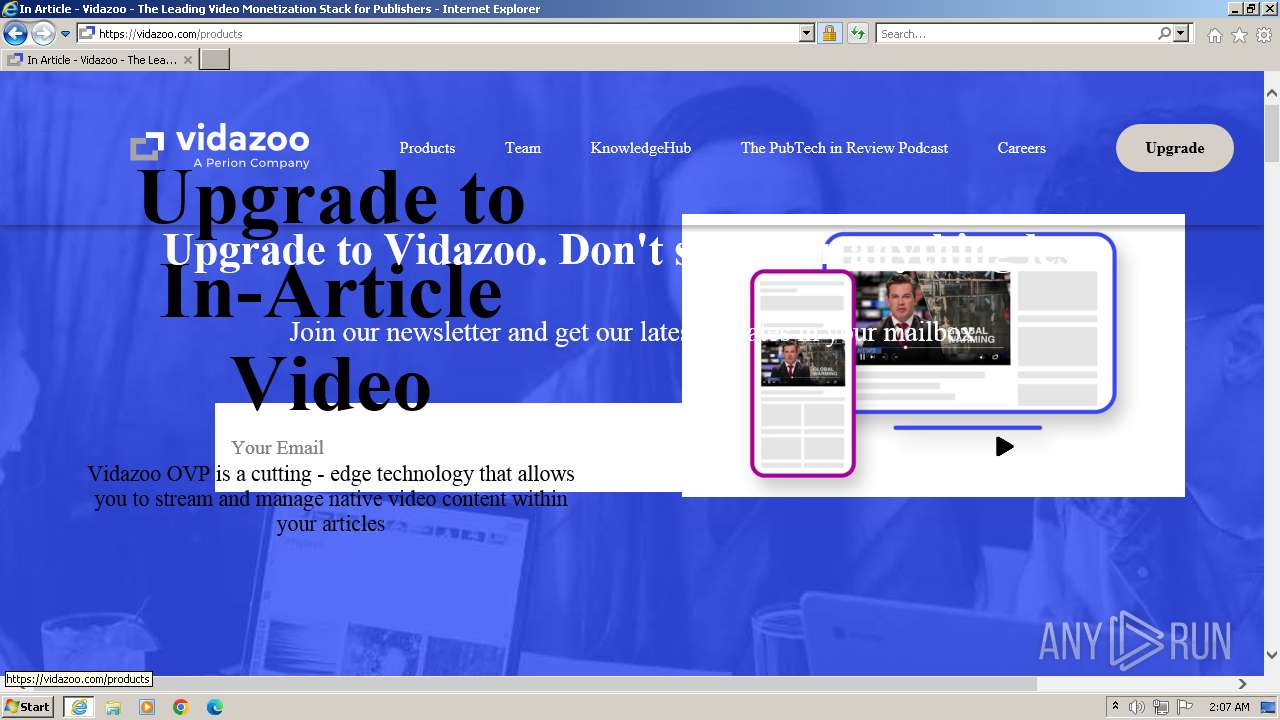Click the Upgrade button
The width and height of the screenshot is (1280, 720).
pyautogui.click(x=1175, y=148)
